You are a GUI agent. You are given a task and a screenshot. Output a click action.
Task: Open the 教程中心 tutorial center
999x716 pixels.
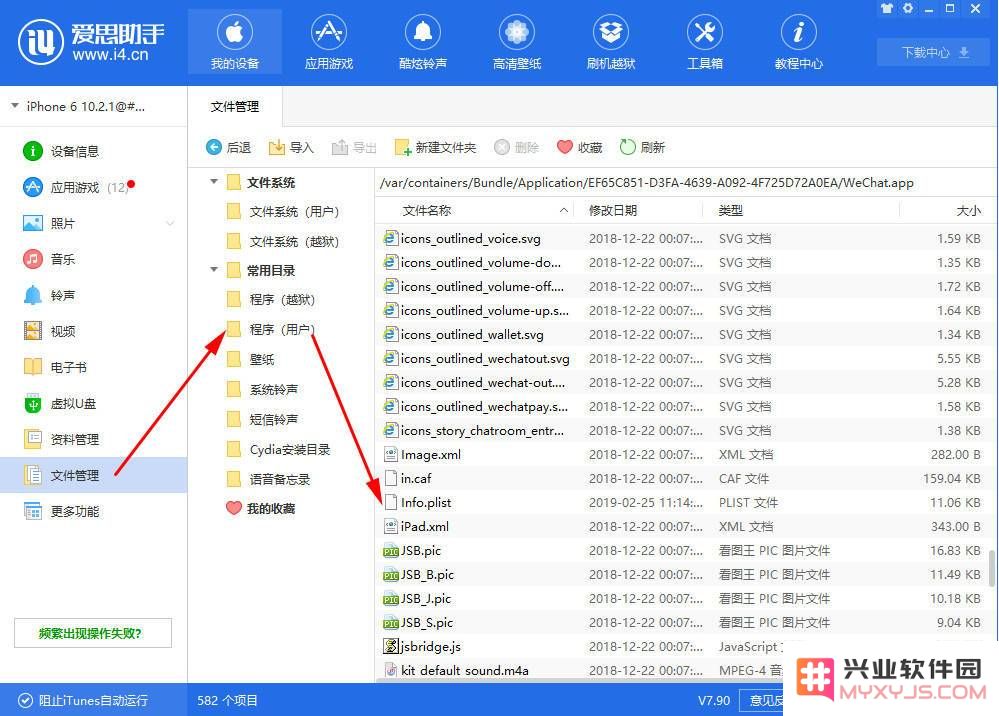798,43
